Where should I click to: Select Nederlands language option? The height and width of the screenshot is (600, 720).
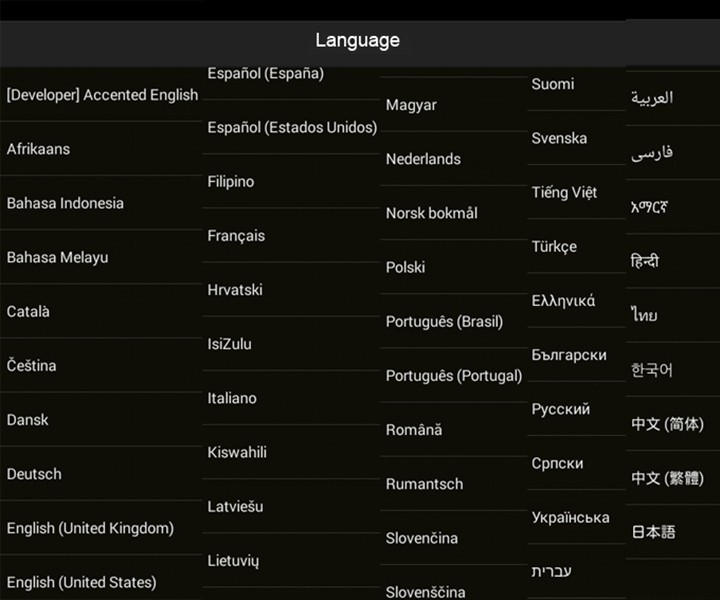coord(423,159)
